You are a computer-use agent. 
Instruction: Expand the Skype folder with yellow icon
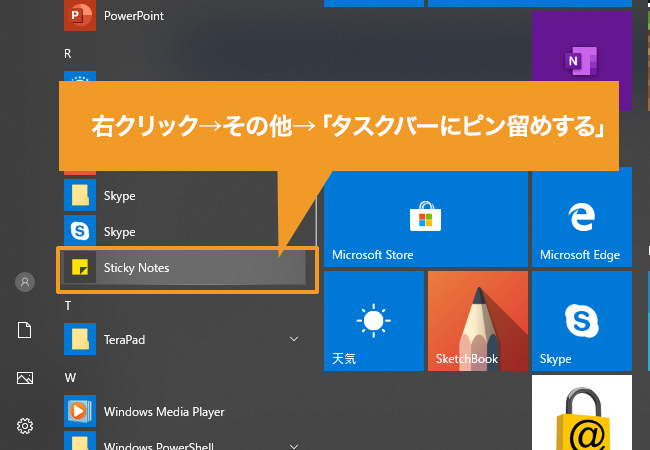118,196
